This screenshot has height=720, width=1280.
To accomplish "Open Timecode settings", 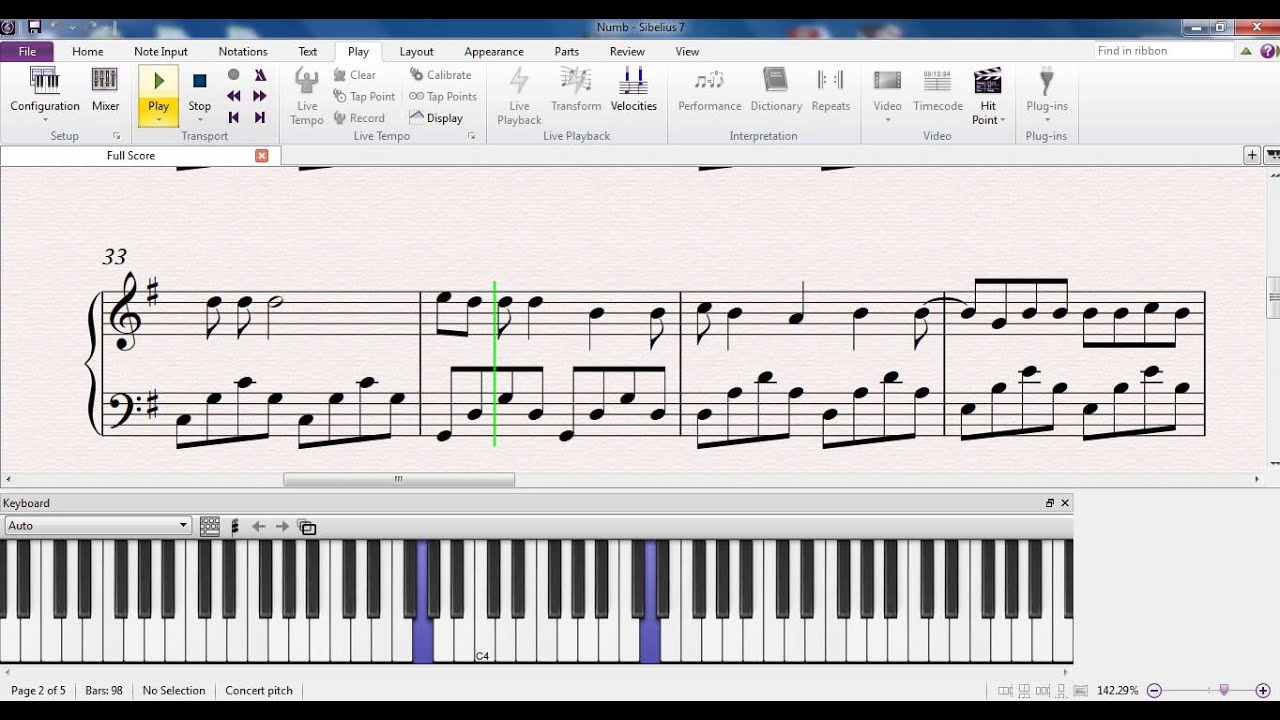I will click(x=937, y=90).
